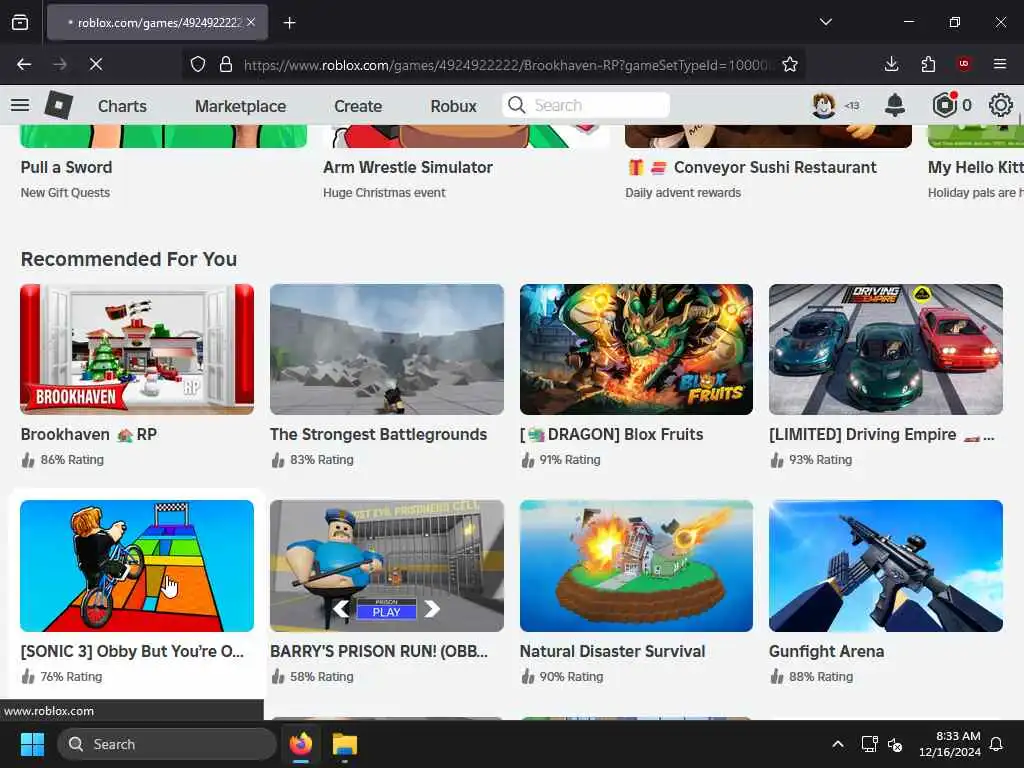
Task: Open the Firefox View icon
Action: point(20,23)
